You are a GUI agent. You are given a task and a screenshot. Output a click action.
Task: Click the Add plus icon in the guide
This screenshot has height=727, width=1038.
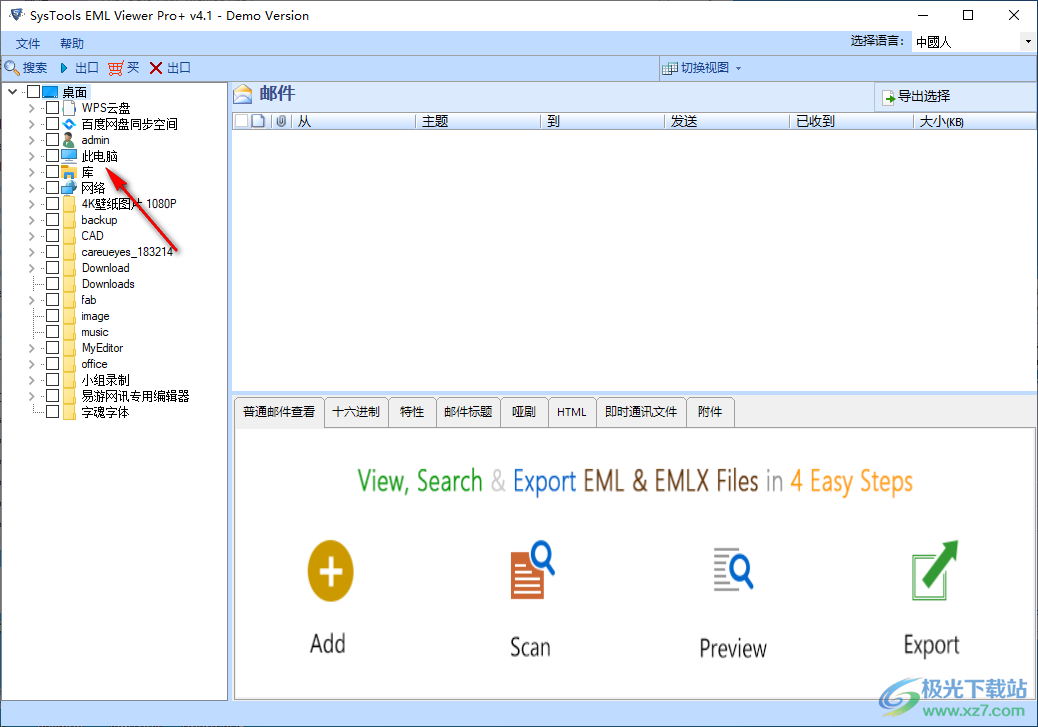click(x=329, y=571)
